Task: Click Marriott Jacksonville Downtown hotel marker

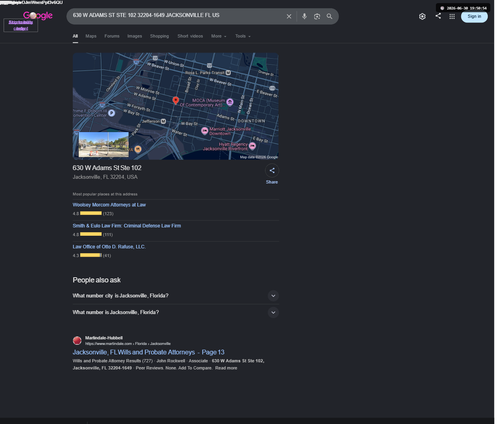Action: [205, 131]
